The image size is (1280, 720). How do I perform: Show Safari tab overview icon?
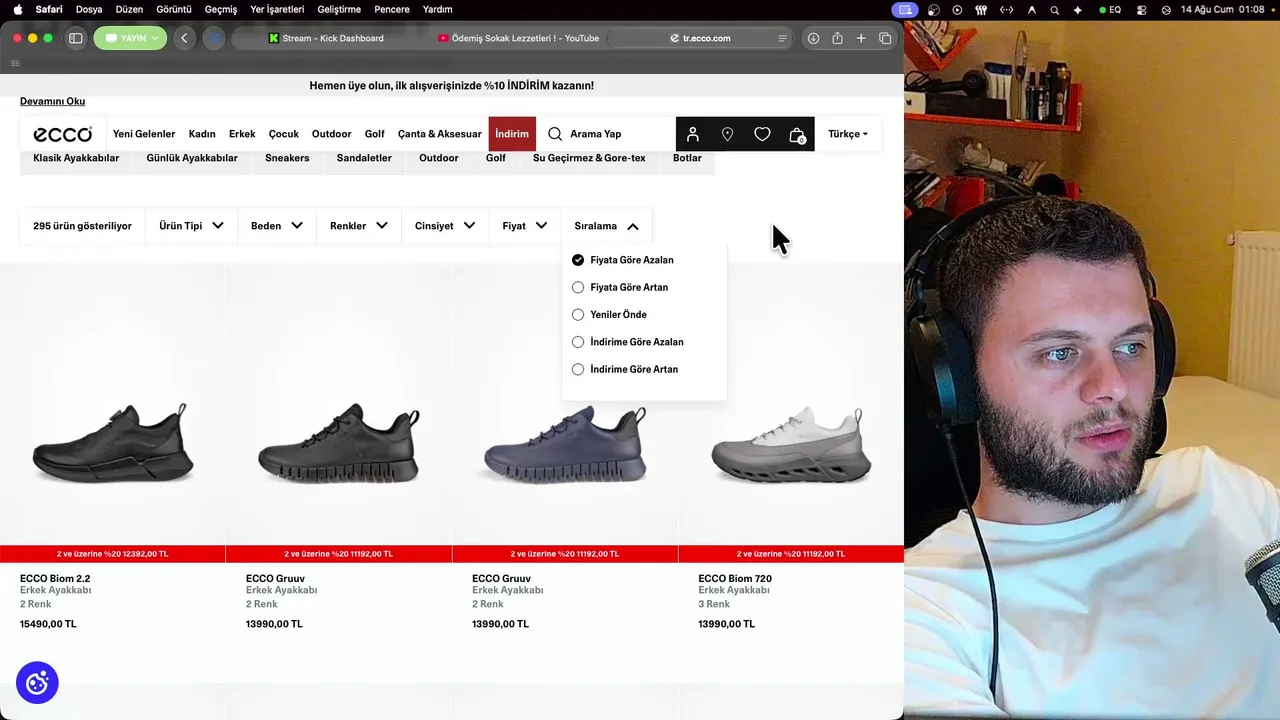pyautogui.click(x=885, y=38)
